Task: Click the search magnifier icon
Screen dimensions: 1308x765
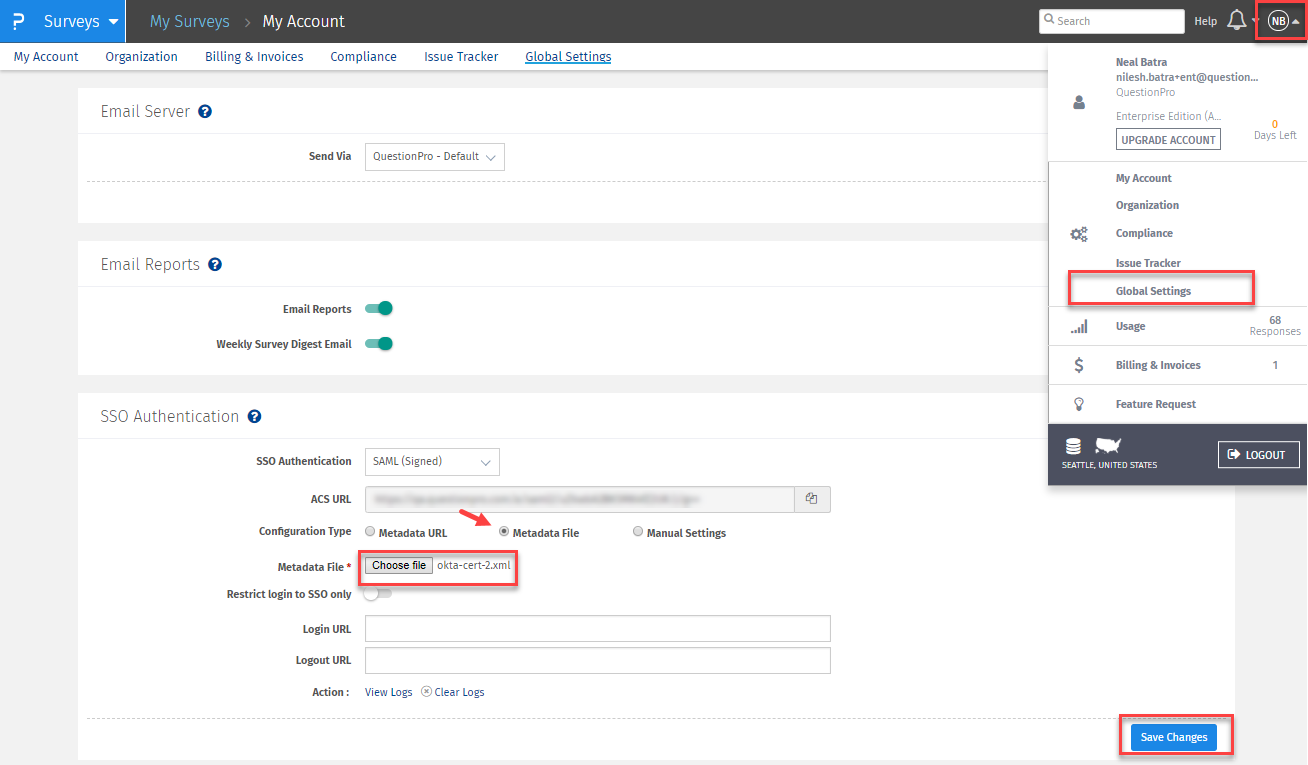Action: (1048, 20)
